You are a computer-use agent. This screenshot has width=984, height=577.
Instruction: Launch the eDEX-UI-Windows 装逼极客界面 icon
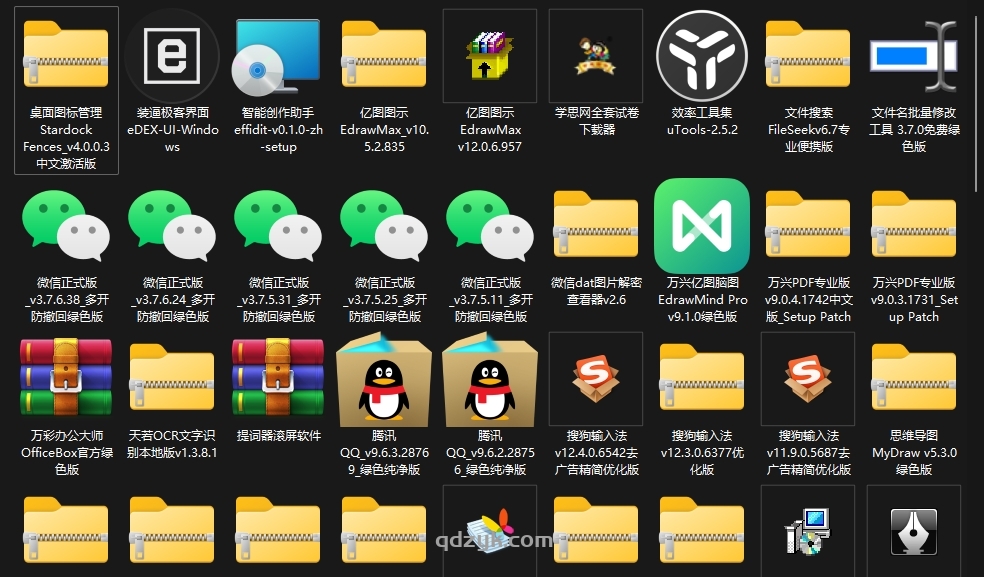pyautogui.click(x=171, y=55)
